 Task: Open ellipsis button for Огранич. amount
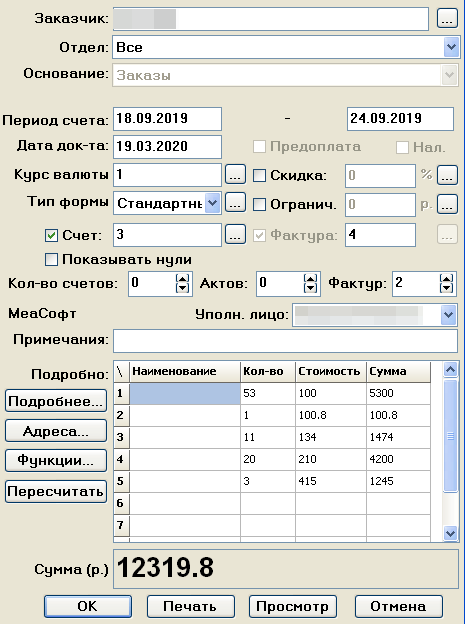(x=447, y=204)
